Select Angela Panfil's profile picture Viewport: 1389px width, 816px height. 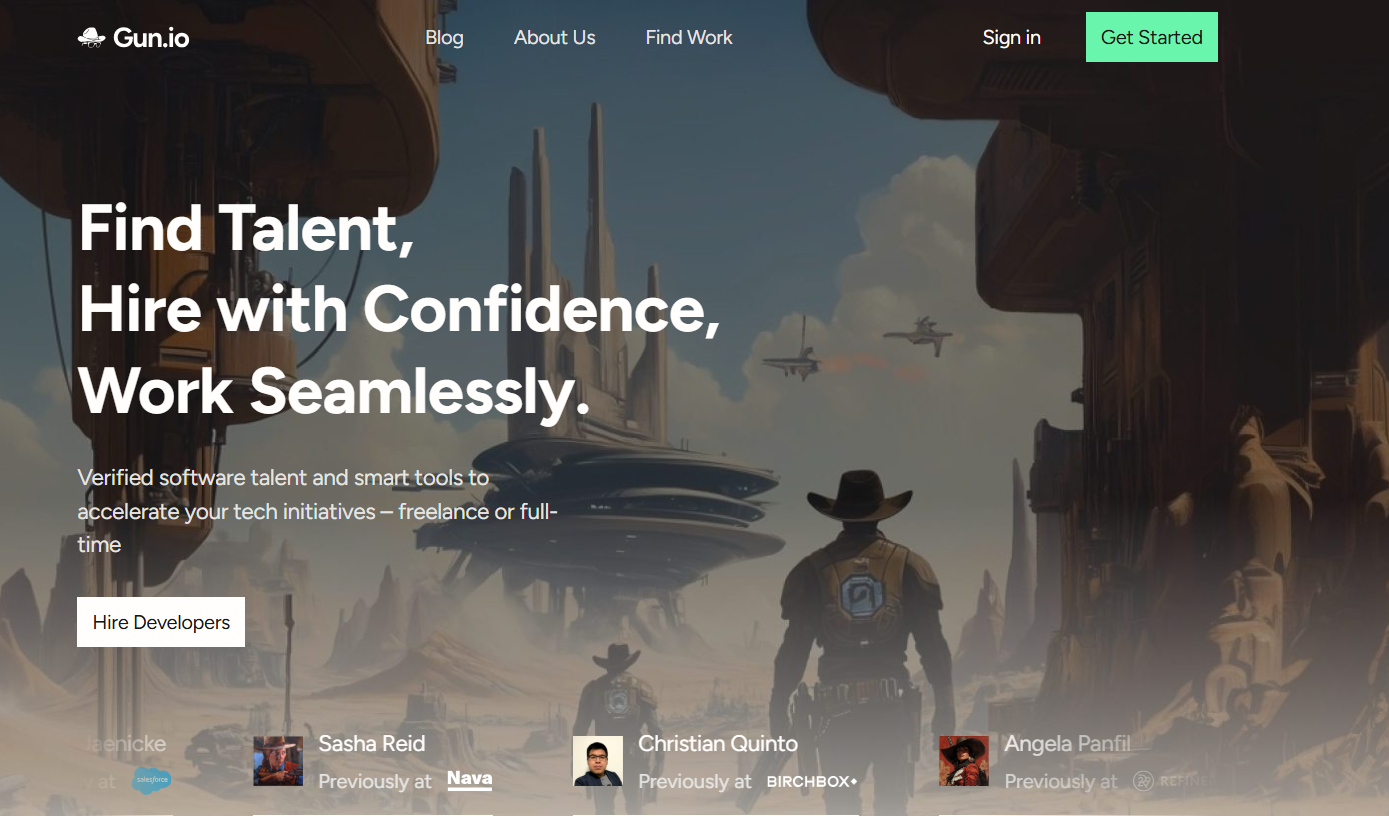[x=963, y=761]
